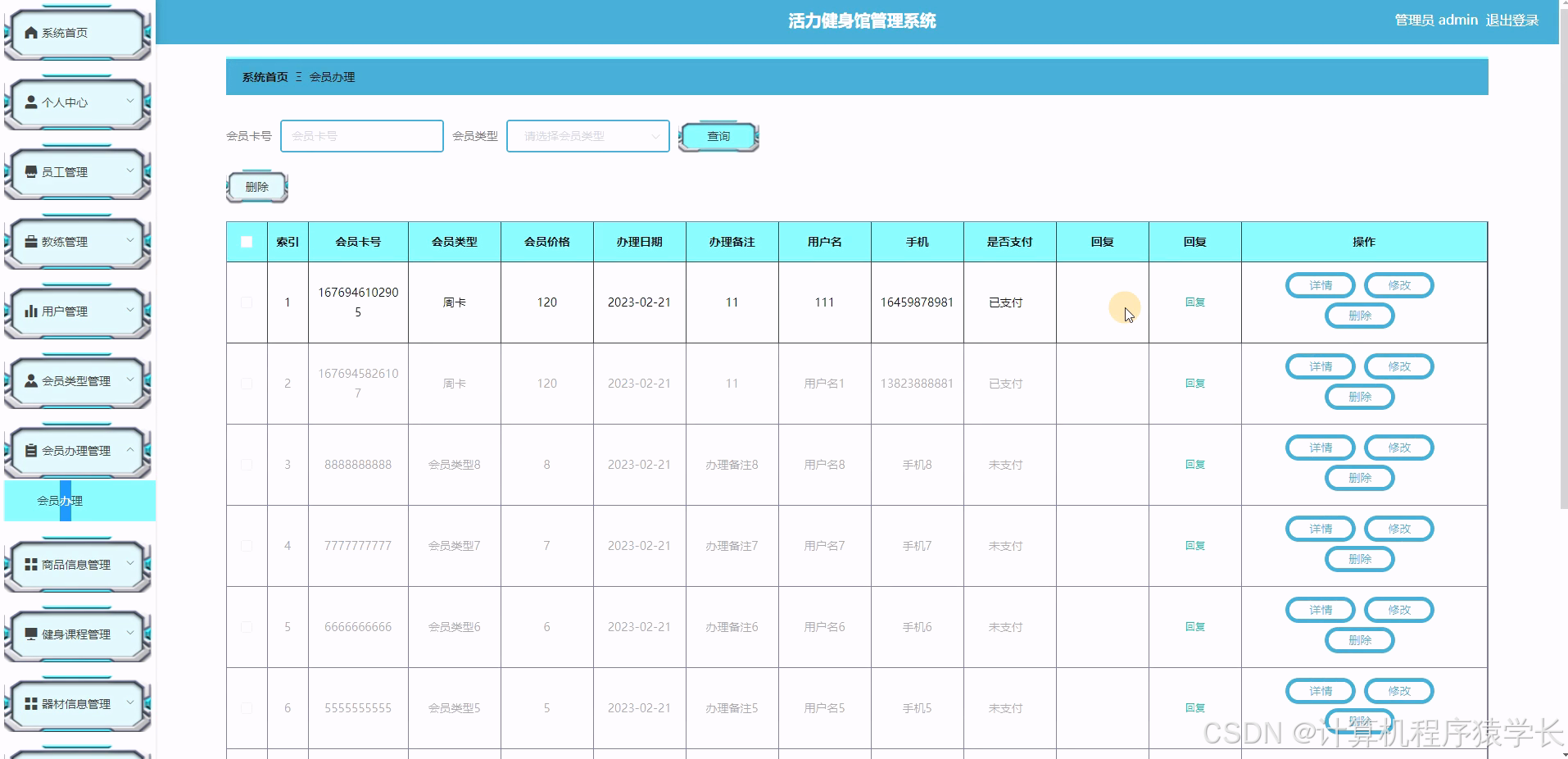1568x759 pixels.
Task: Click 系统首页 in the breadcrumb
Action: tap(265, 77)
